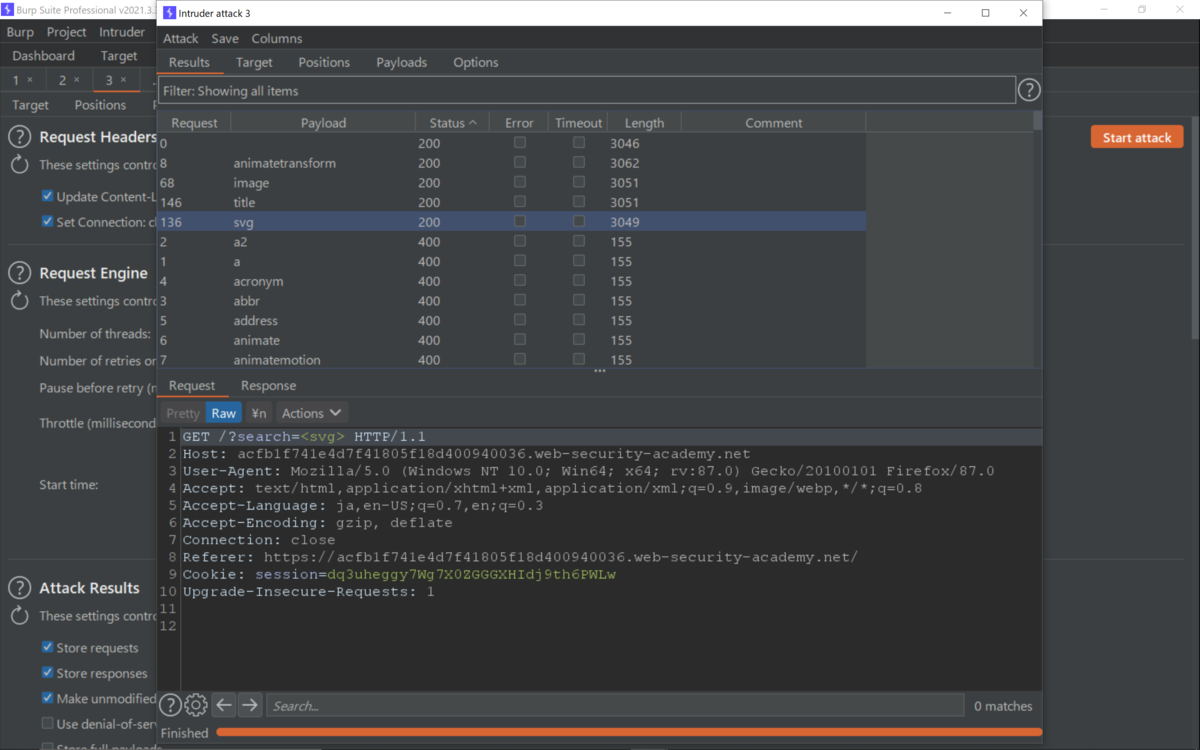The height and width of the screenshot is (750, 1200).
Task: Open the Actions dropdown
Action: click(312, 413)
